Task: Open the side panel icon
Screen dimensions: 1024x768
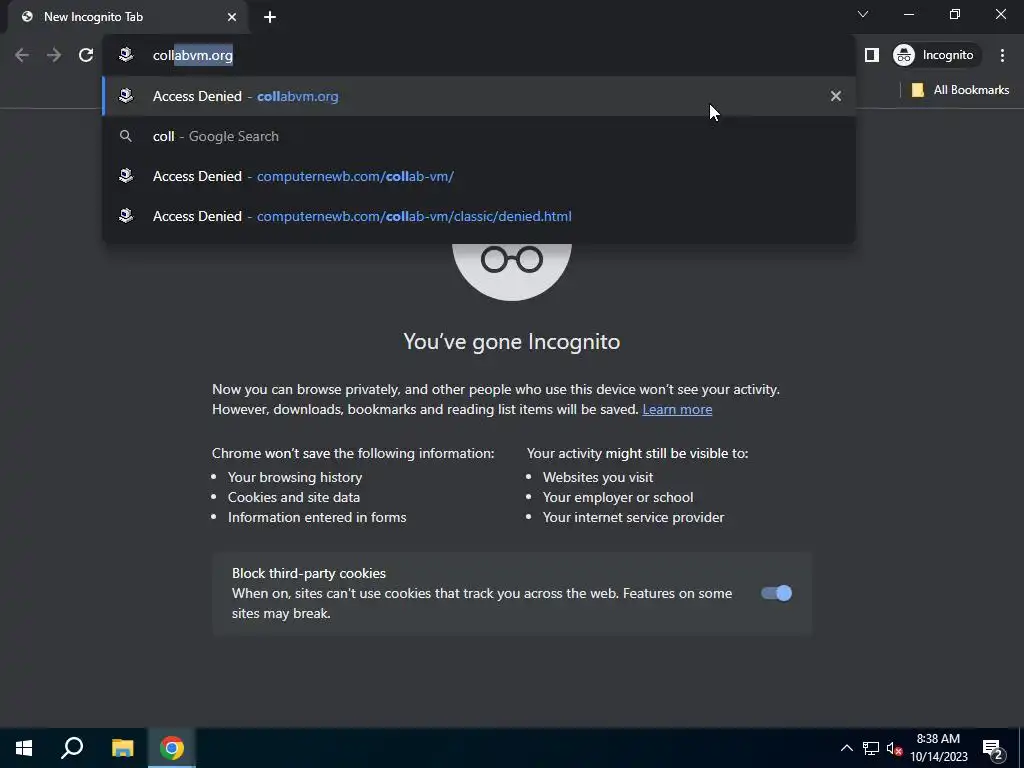Action: click(x=872, y=55)
